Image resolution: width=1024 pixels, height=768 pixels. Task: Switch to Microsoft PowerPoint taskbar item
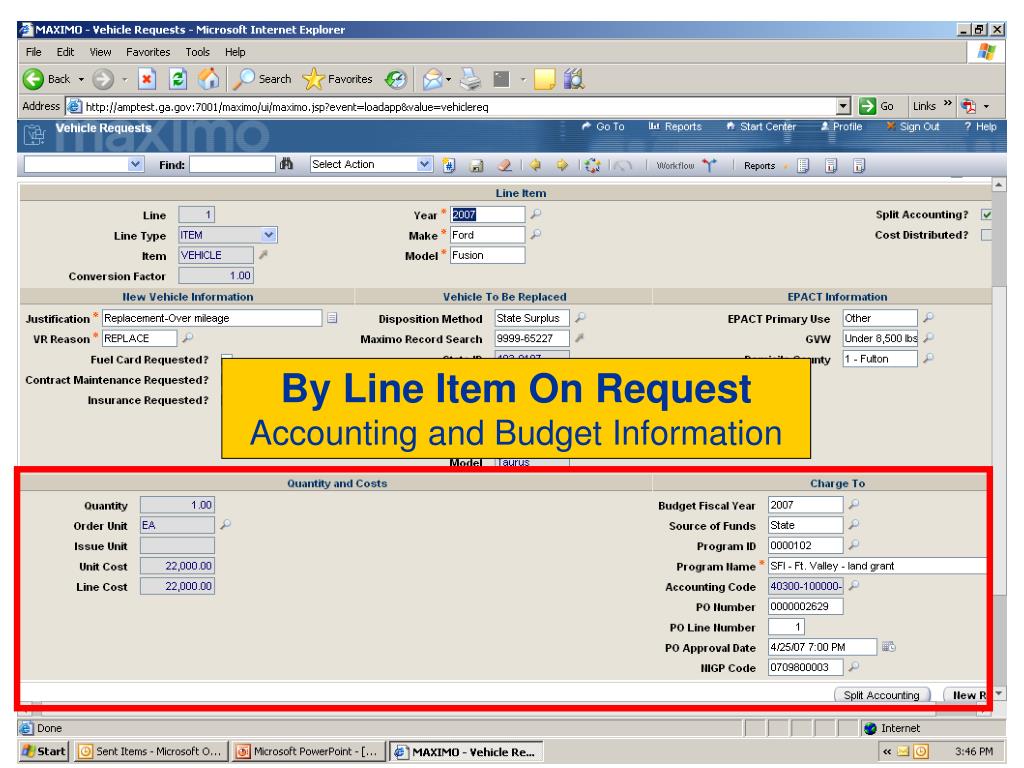(x=309, y=752)
